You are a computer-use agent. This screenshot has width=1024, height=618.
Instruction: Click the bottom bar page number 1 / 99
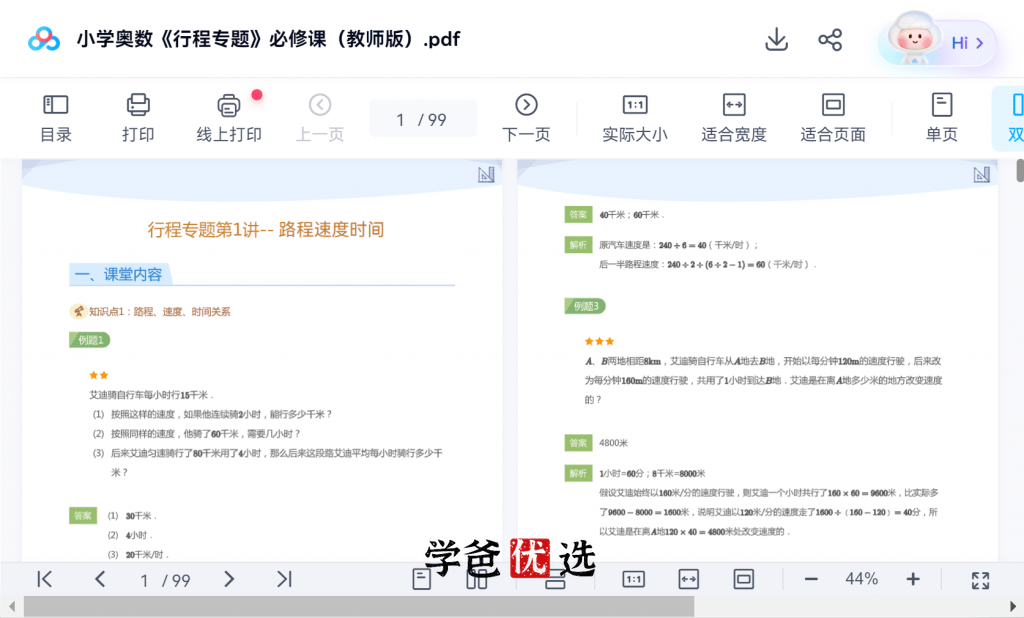tap(165, 580)
